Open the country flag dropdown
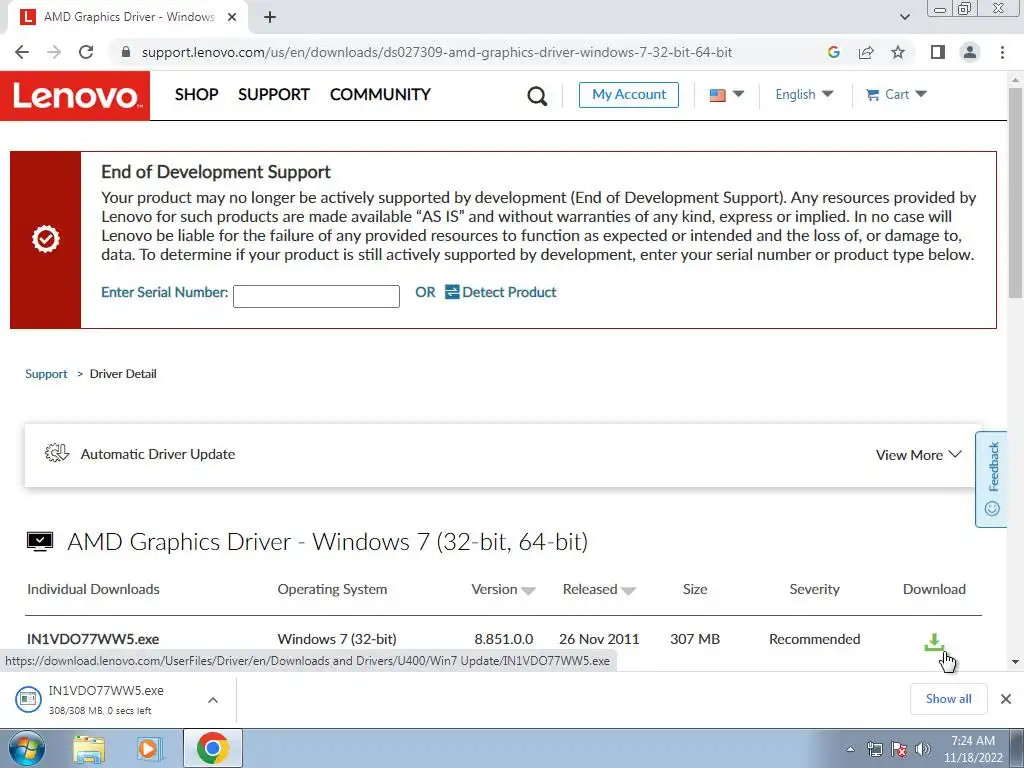 (726, 95)
